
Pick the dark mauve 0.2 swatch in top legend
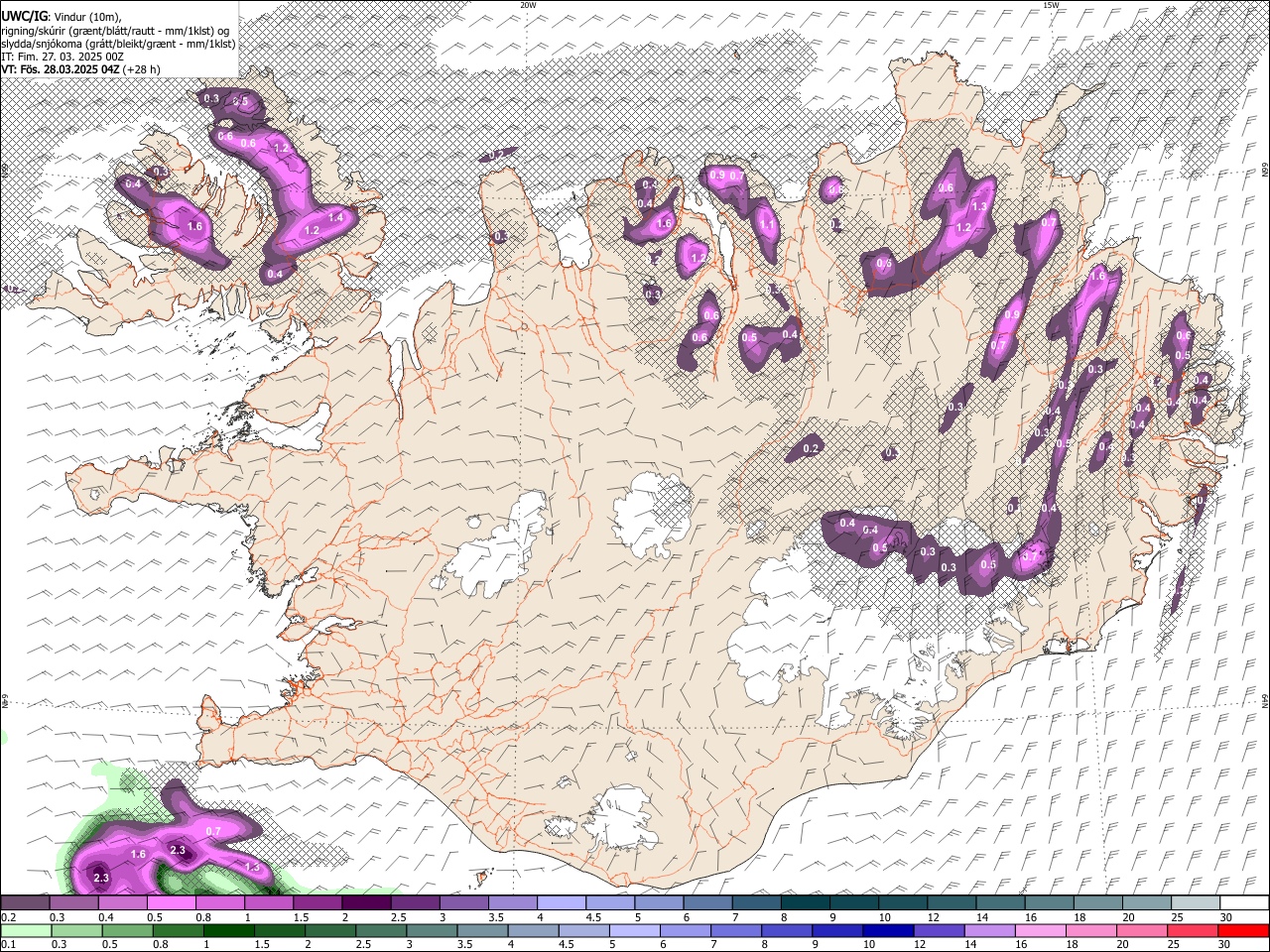[25, 902]
